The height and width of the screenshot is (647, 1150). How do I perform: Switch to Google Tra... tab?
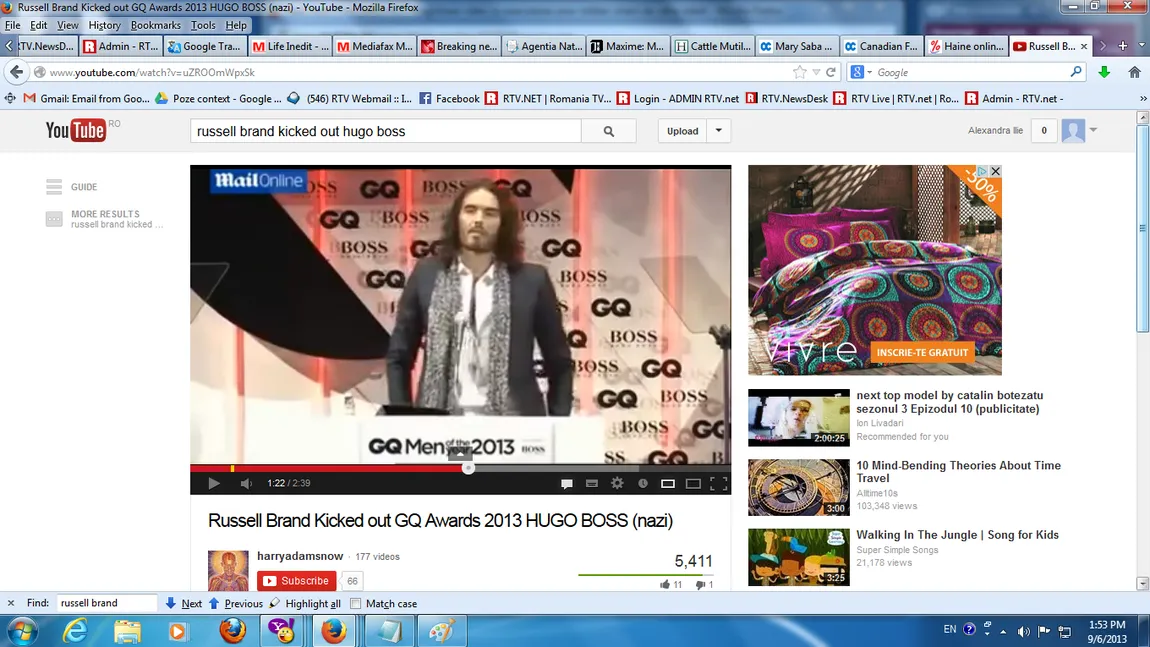[x=205, y=46]
